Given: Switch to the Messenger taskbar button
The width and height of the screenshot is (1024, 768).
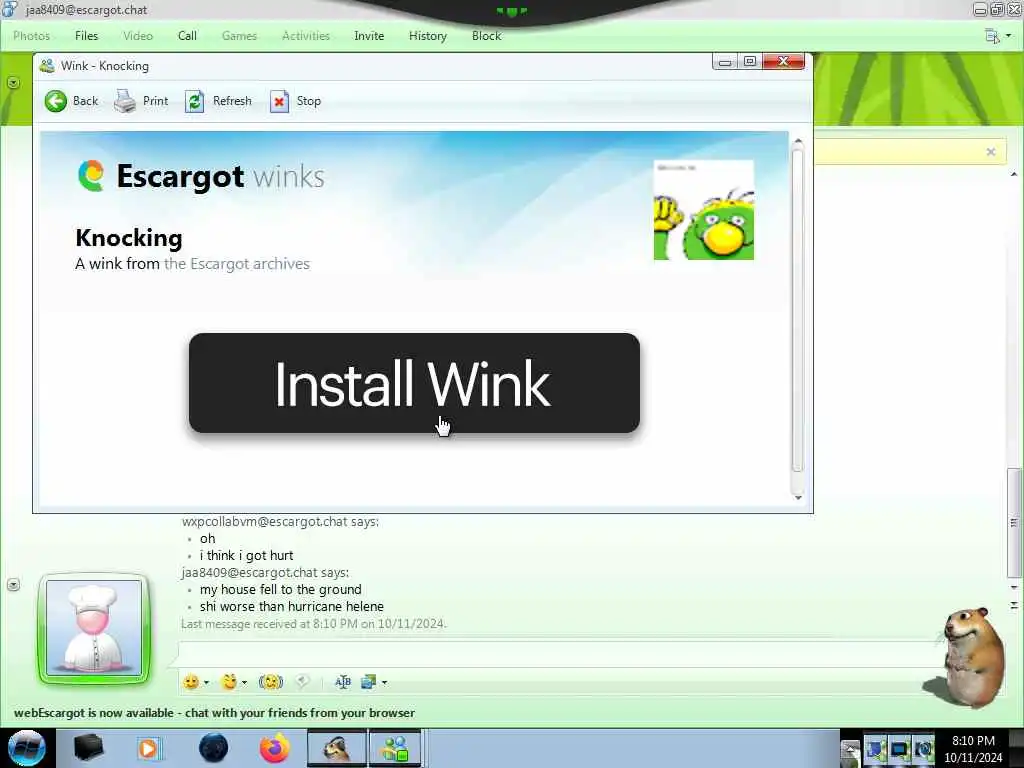Looking at the screenshot, I should 395,748.
